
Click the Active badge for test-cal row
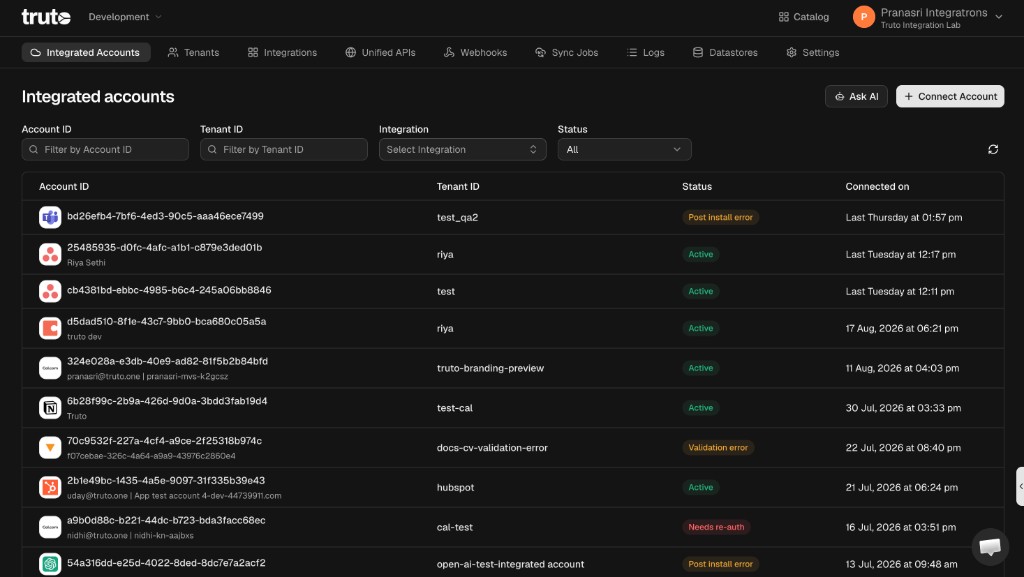pos(701,408)
